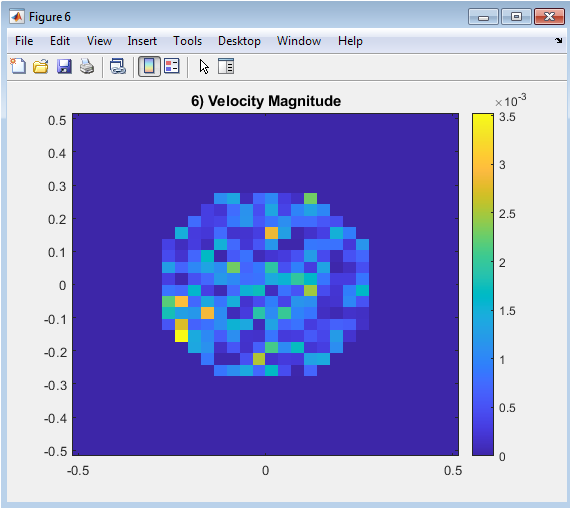Click the dock figure arrow at the menu bar's right end
The width and height of the screenshot is (571, 509).
[x=558, y=40]
